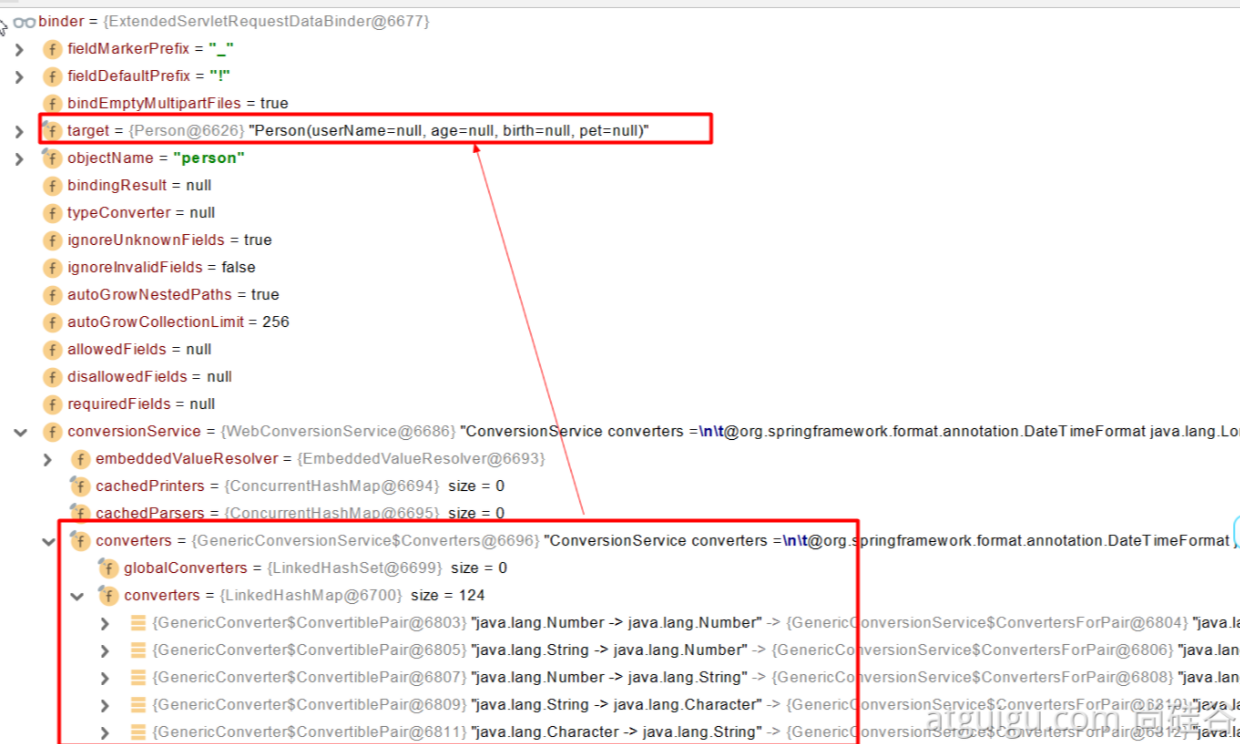
Task: Click the EmbeddedValueResolver@6693 value text
Action: click(420, 459)
